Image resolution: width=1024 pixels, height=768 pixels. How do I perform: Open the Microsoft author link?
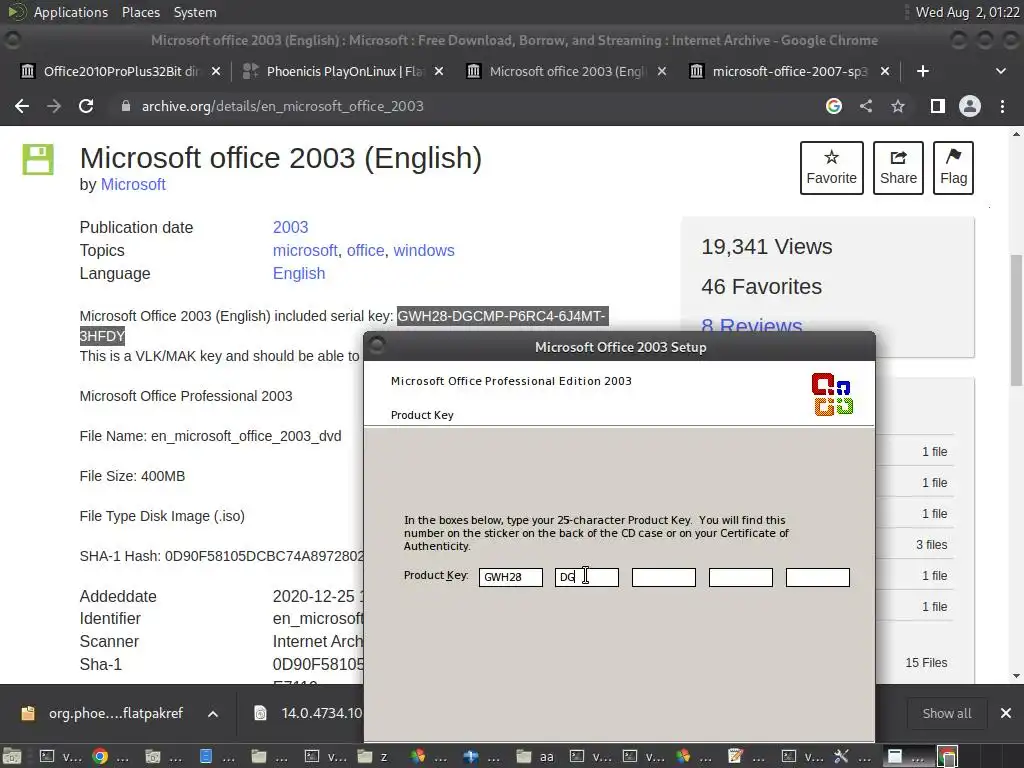133,185
